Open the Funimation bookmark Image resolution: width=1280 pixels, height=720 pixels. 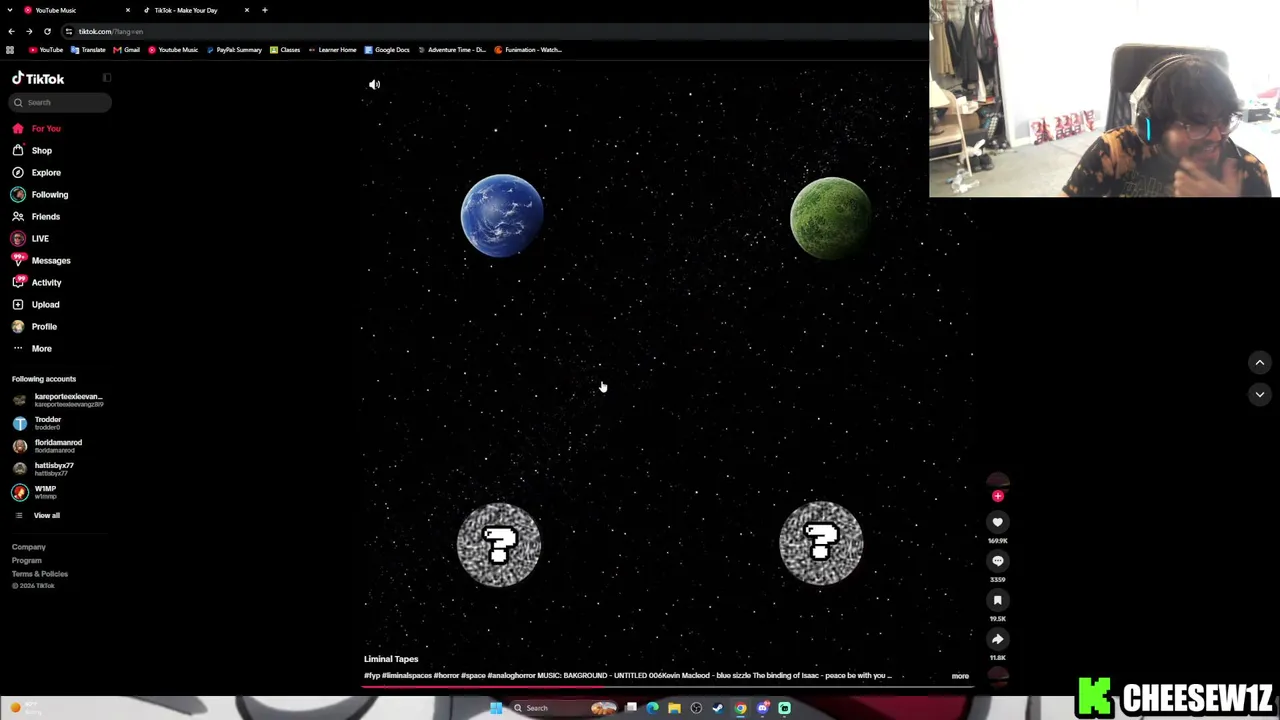528,50
